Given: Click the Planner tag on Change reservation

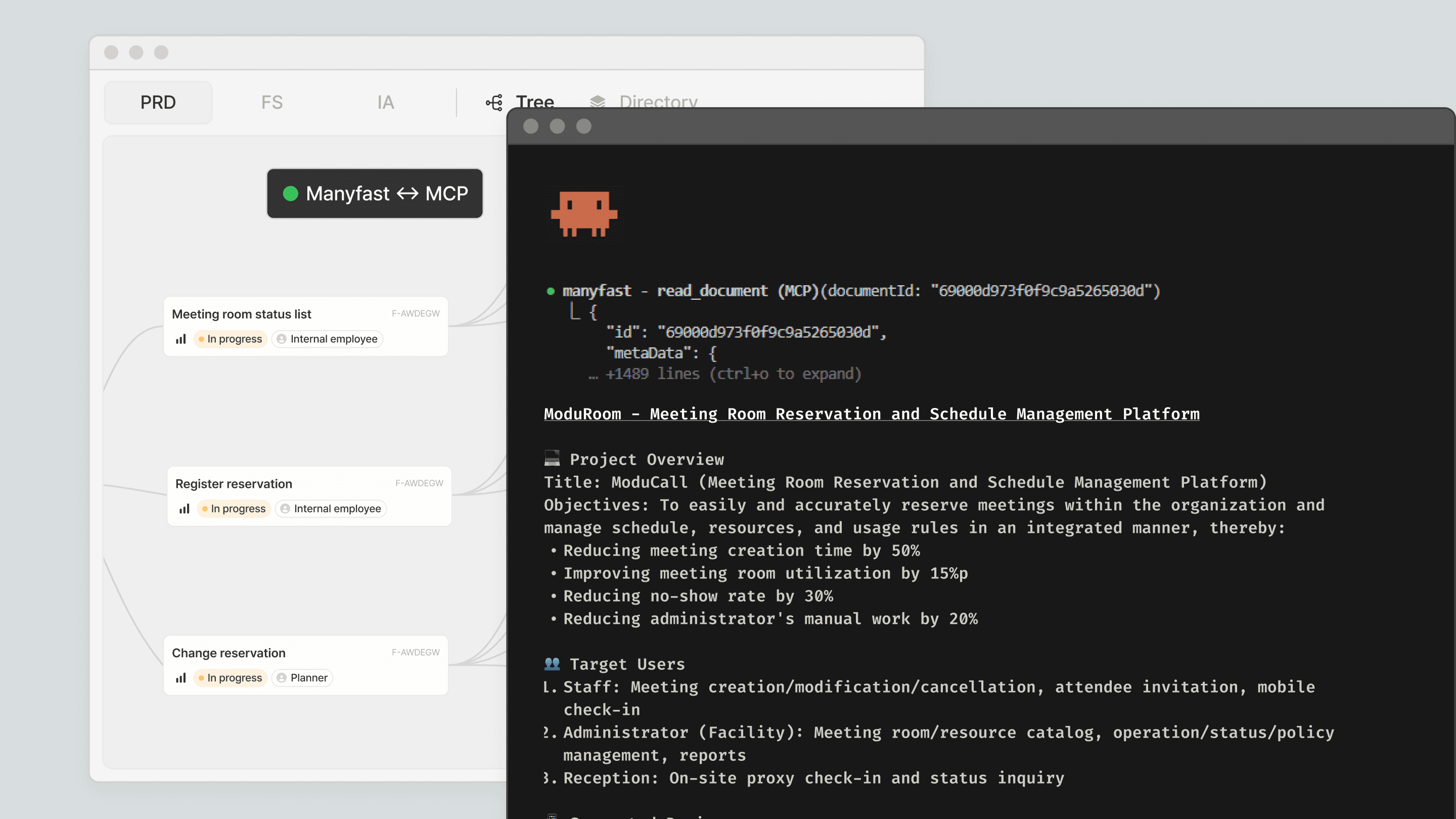Looking at the screenshot, I should [x=302, y=677].
